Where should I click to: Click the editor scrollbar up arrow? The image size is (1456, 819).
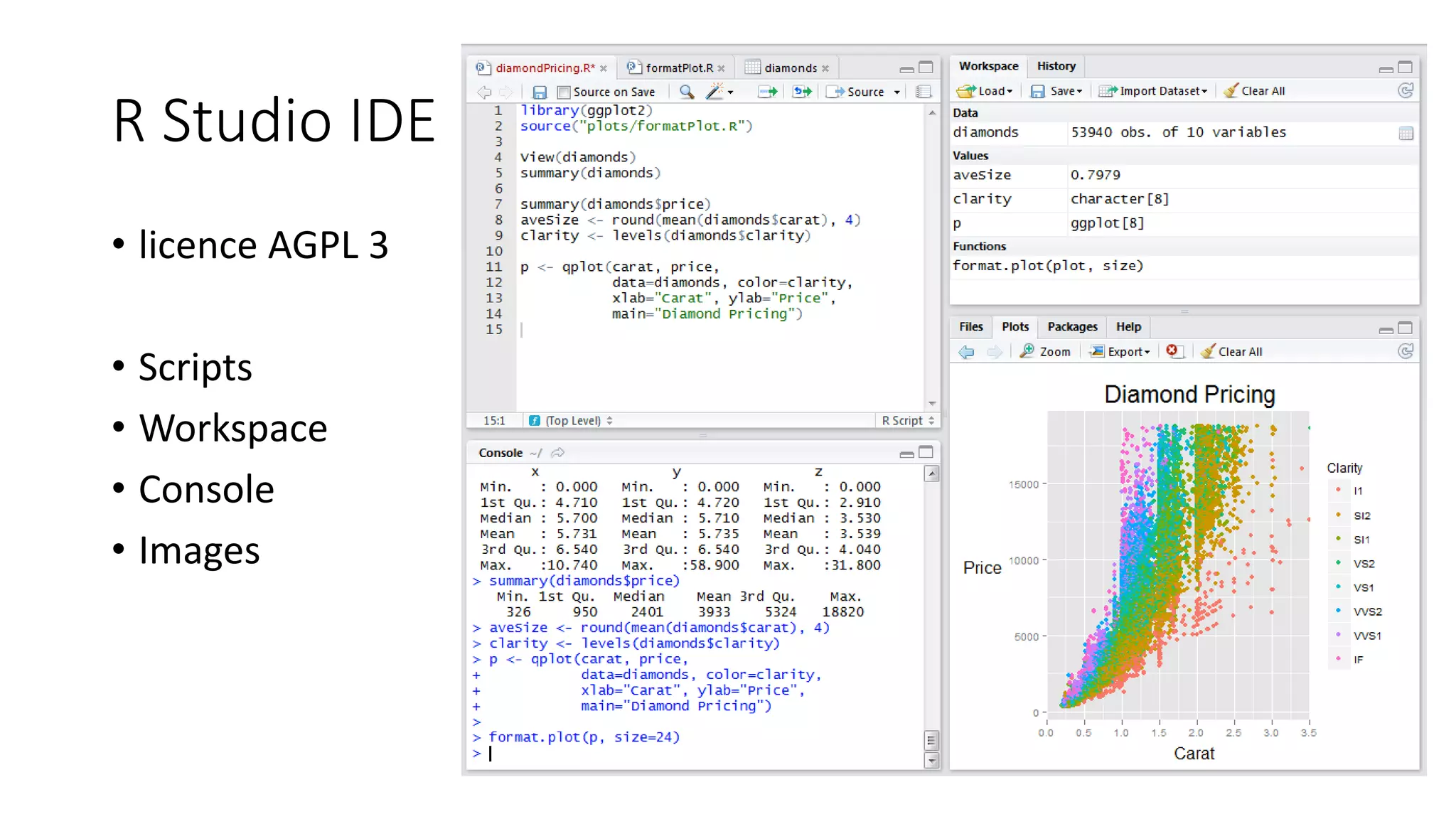932,113
